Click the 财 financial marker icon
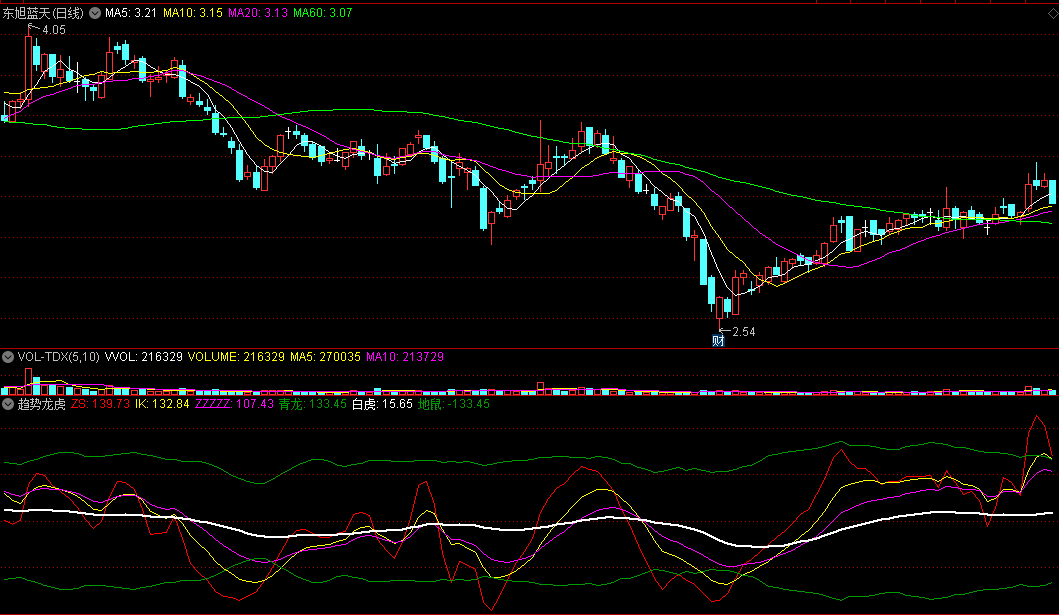Image resolution: width=1059 pixels, height=615 pixels. [x=719, y=341]
